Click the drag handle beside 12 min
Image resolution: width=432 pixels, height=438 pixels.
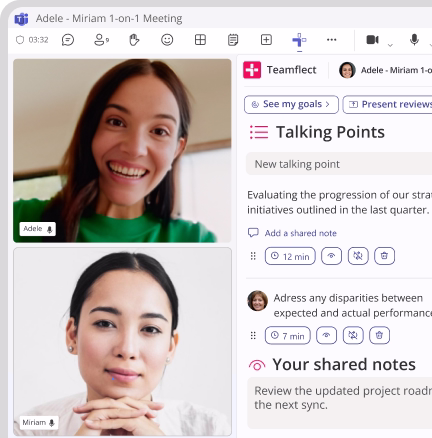click(253, 256)
